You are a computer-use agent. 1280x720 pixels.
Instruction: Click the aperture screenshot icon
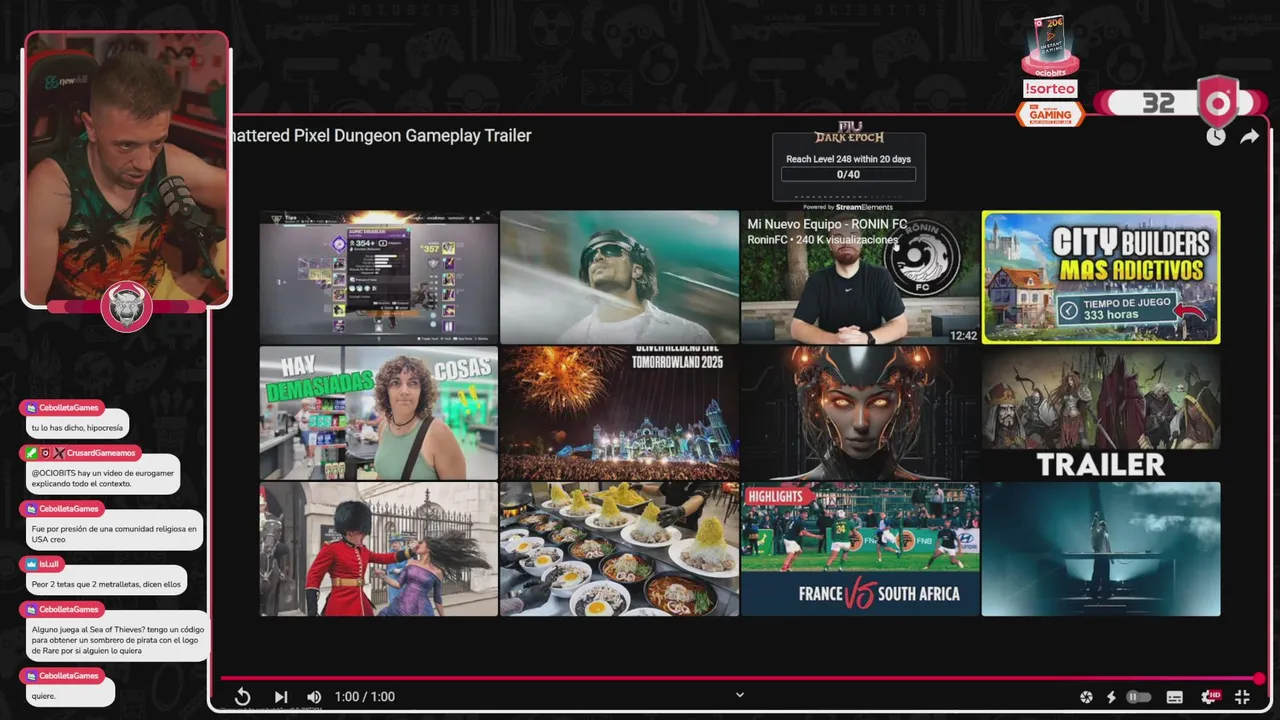click(x=1086, y=697)
